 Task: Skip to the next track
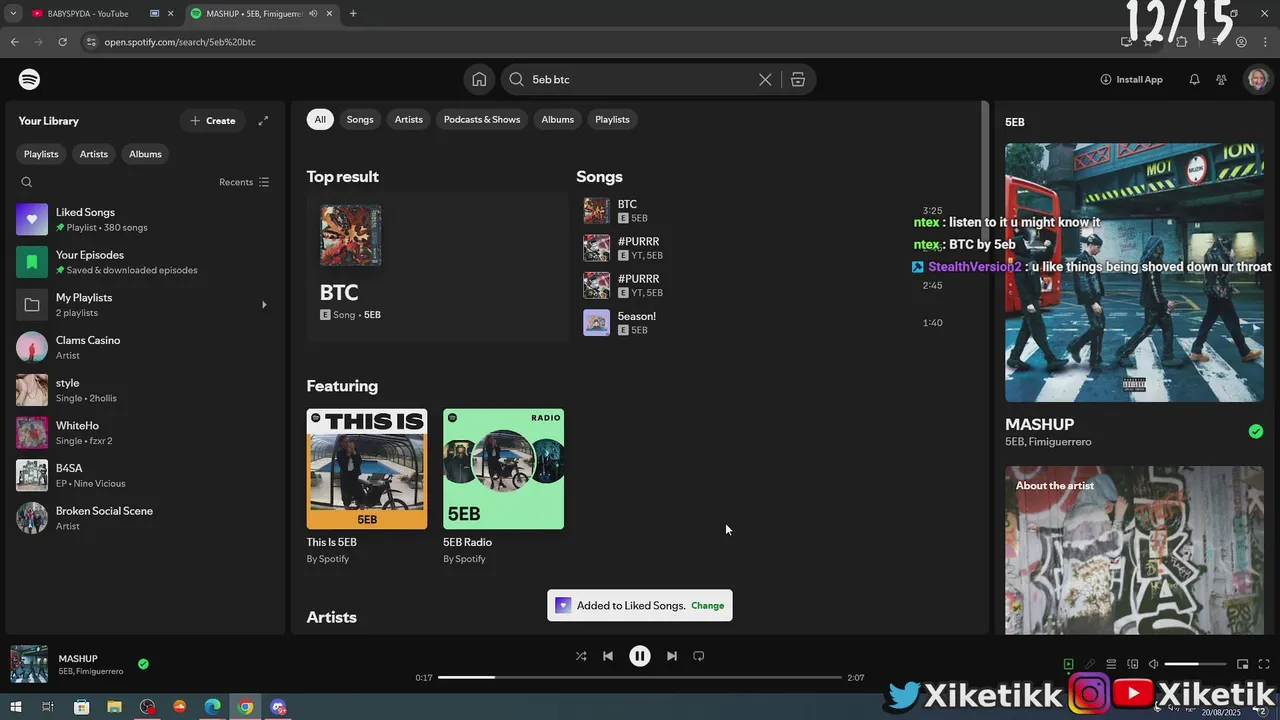[x=672, y=656]
